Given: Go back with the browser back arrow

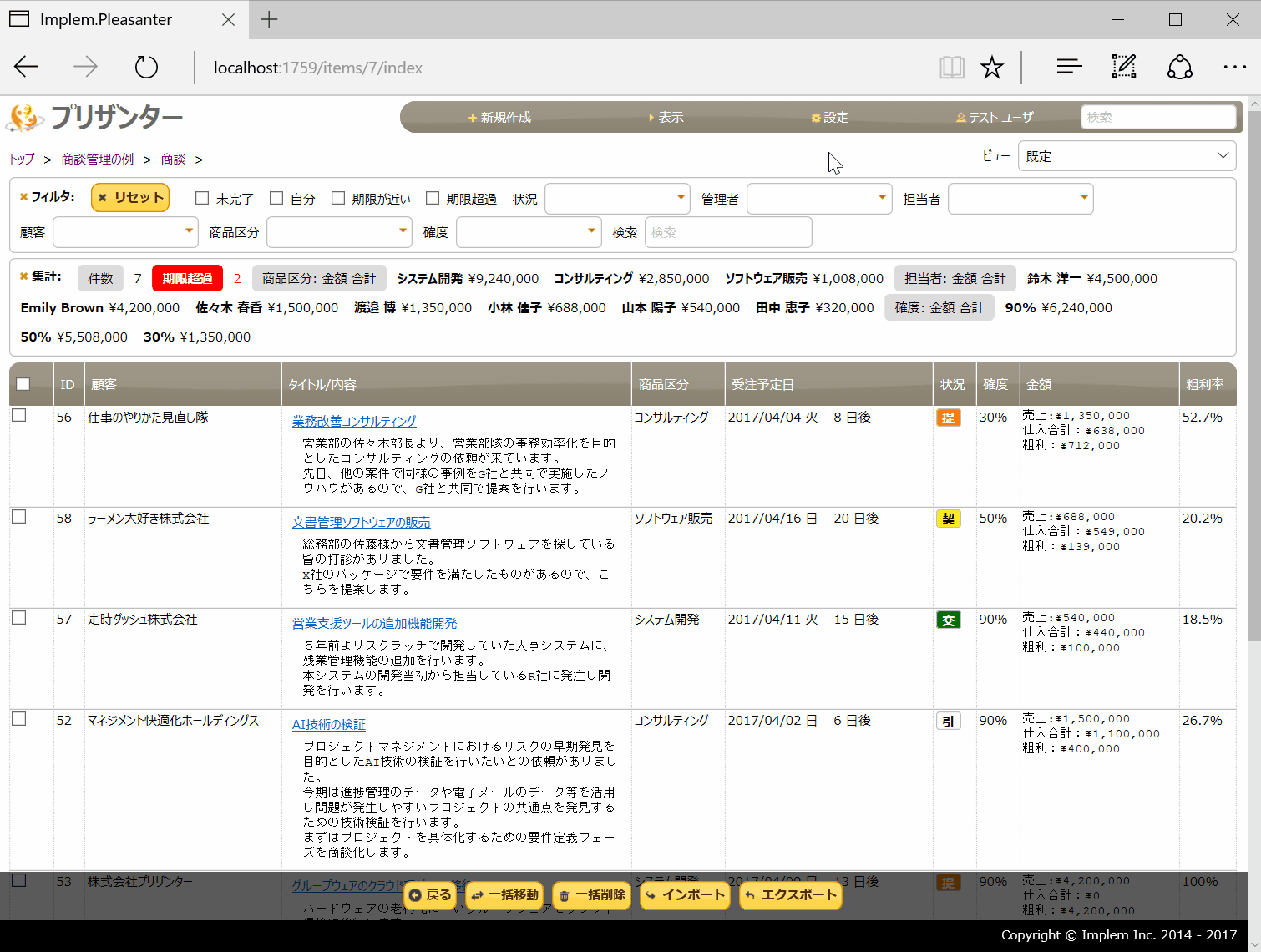Looking at the screenshot, I should (27, 67).
